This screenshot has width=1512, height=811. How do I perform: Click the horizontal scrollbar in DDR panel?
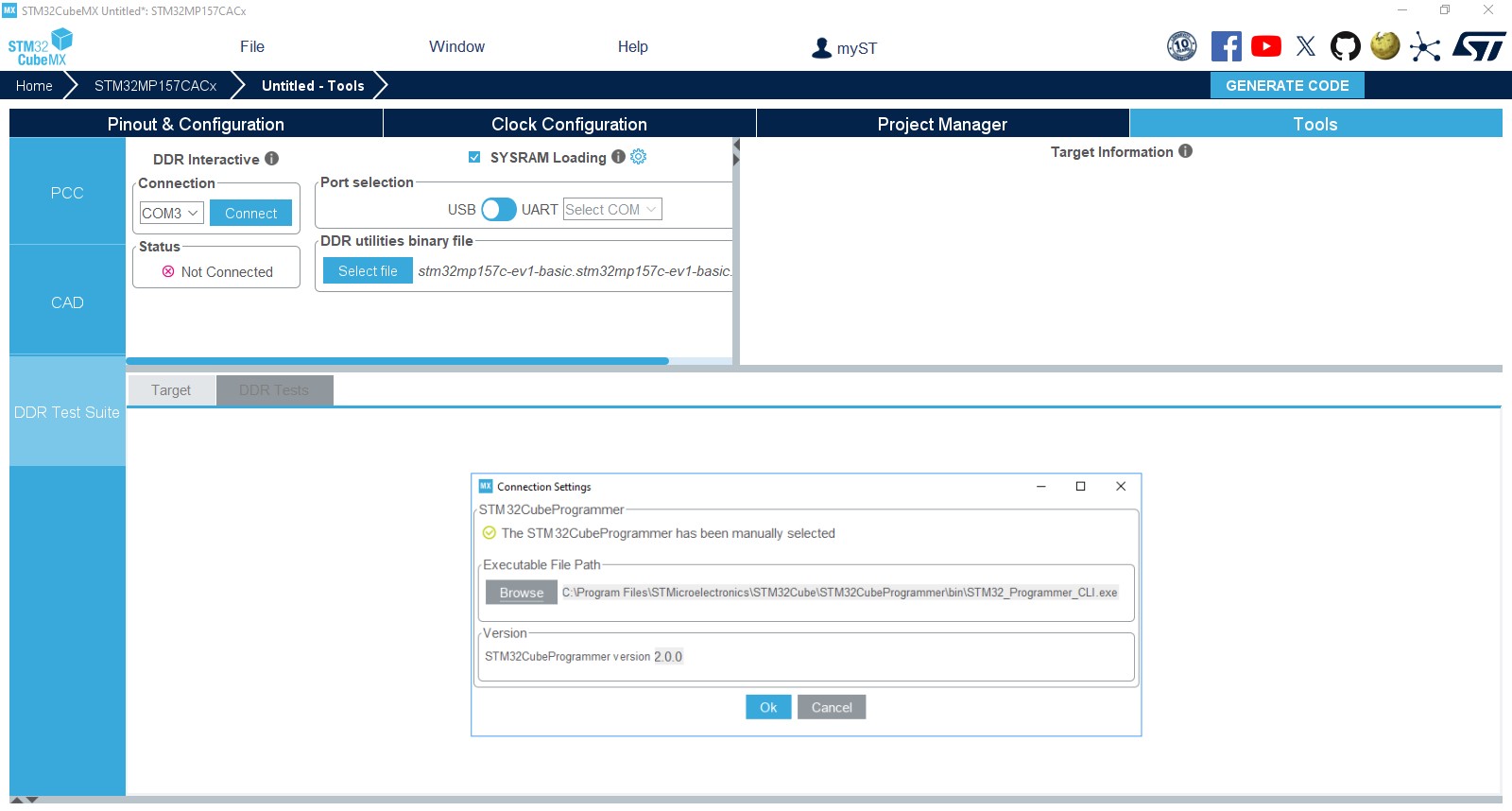397,361
